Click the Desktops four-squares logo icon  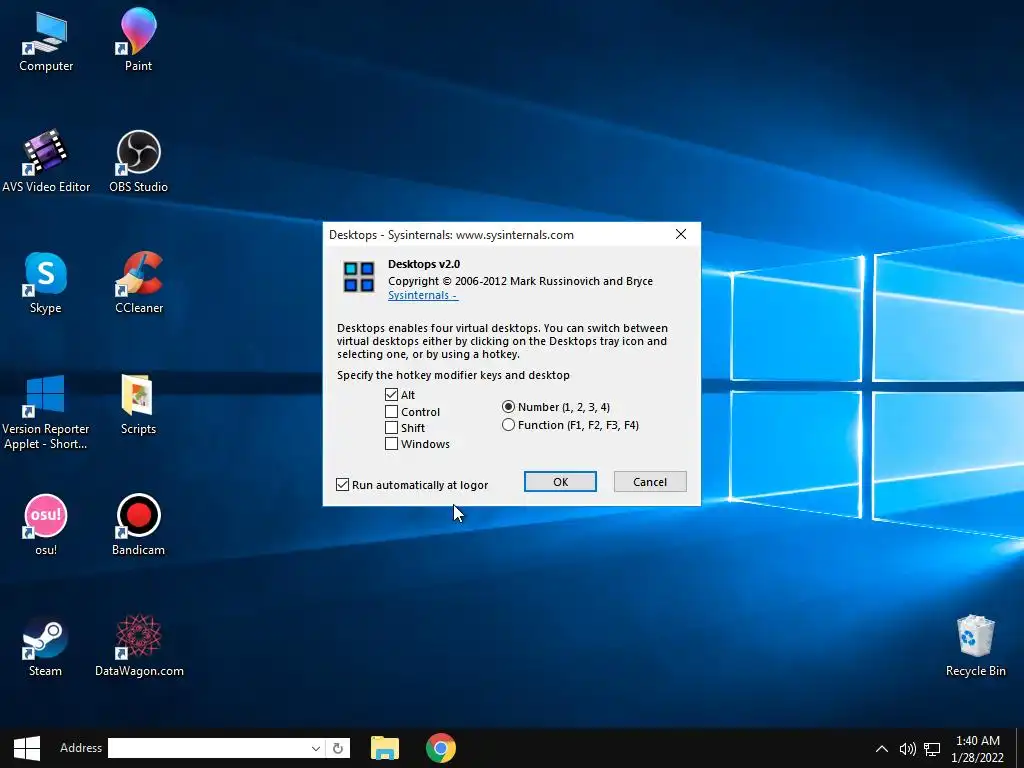[x=359, y=277]
